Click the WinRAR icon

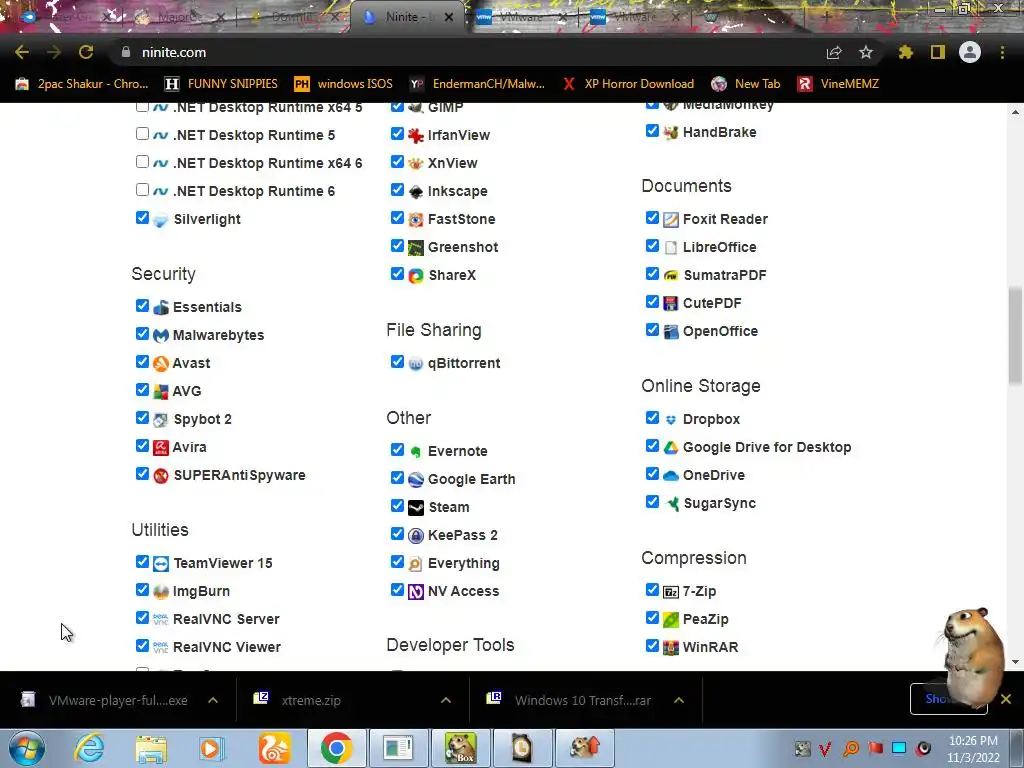pos(671,648)
